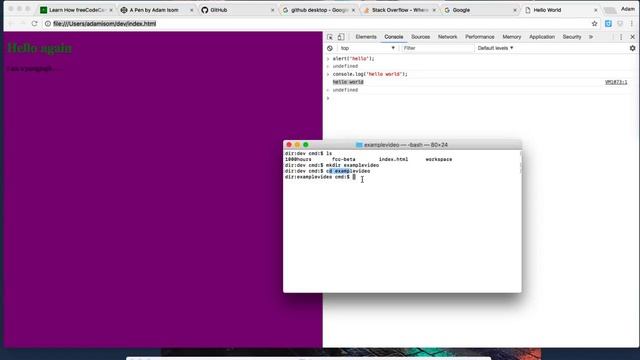
Task: Click the terminal's green zoom button
Action: 306,145
